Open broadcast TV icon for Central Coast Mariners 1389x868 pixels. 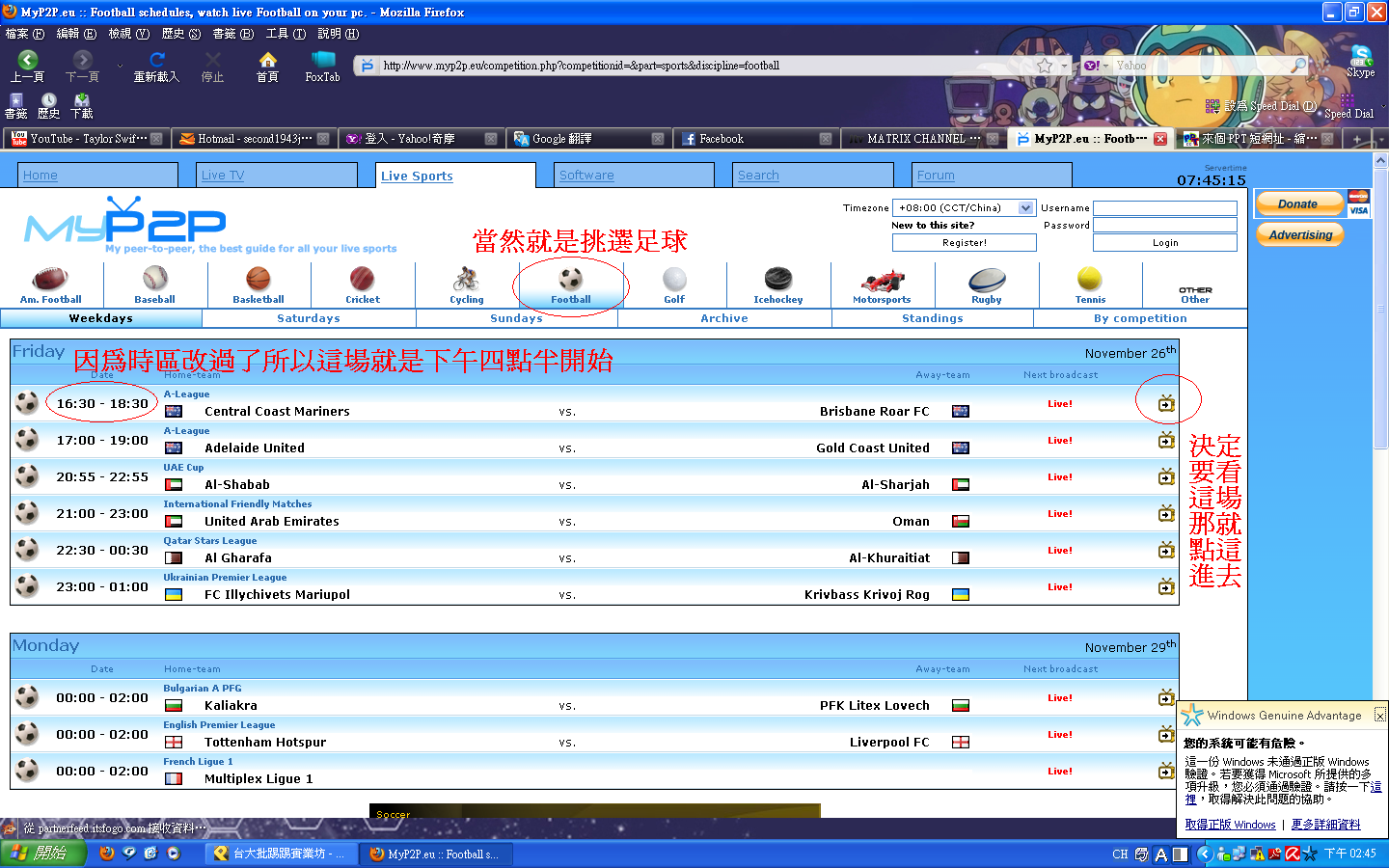click(1166, 403)
